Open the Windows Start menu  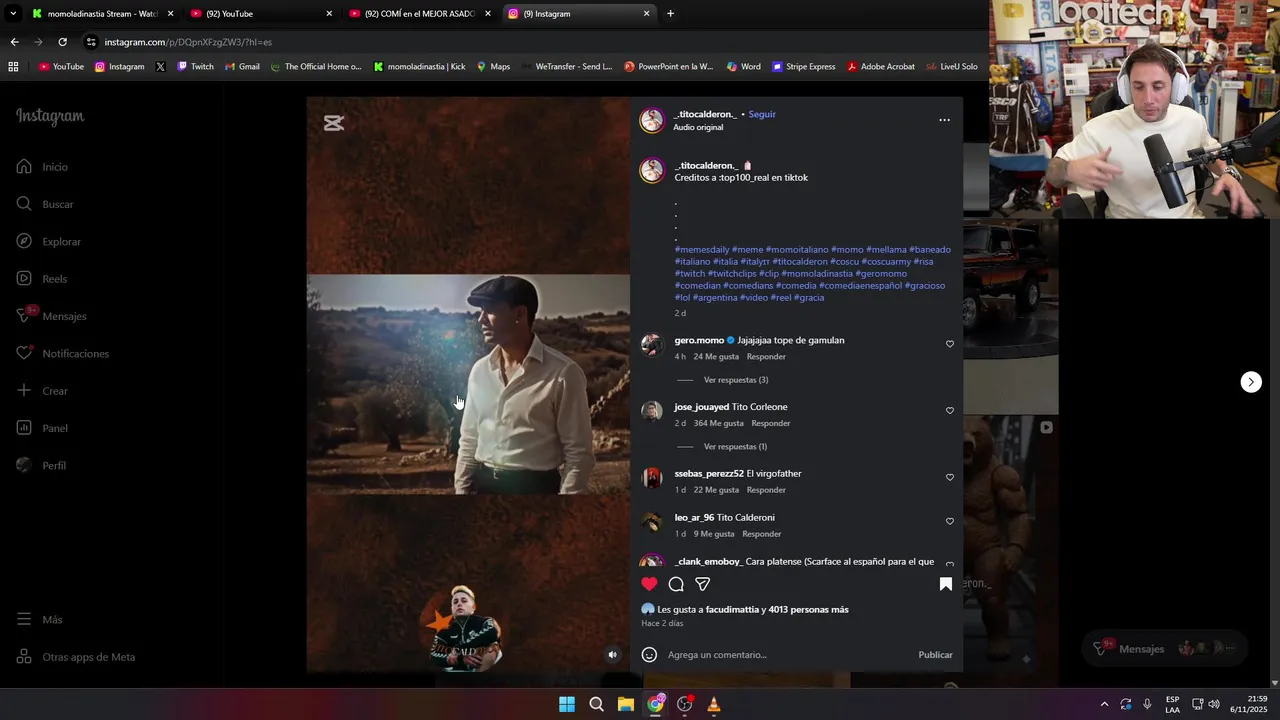567,704
